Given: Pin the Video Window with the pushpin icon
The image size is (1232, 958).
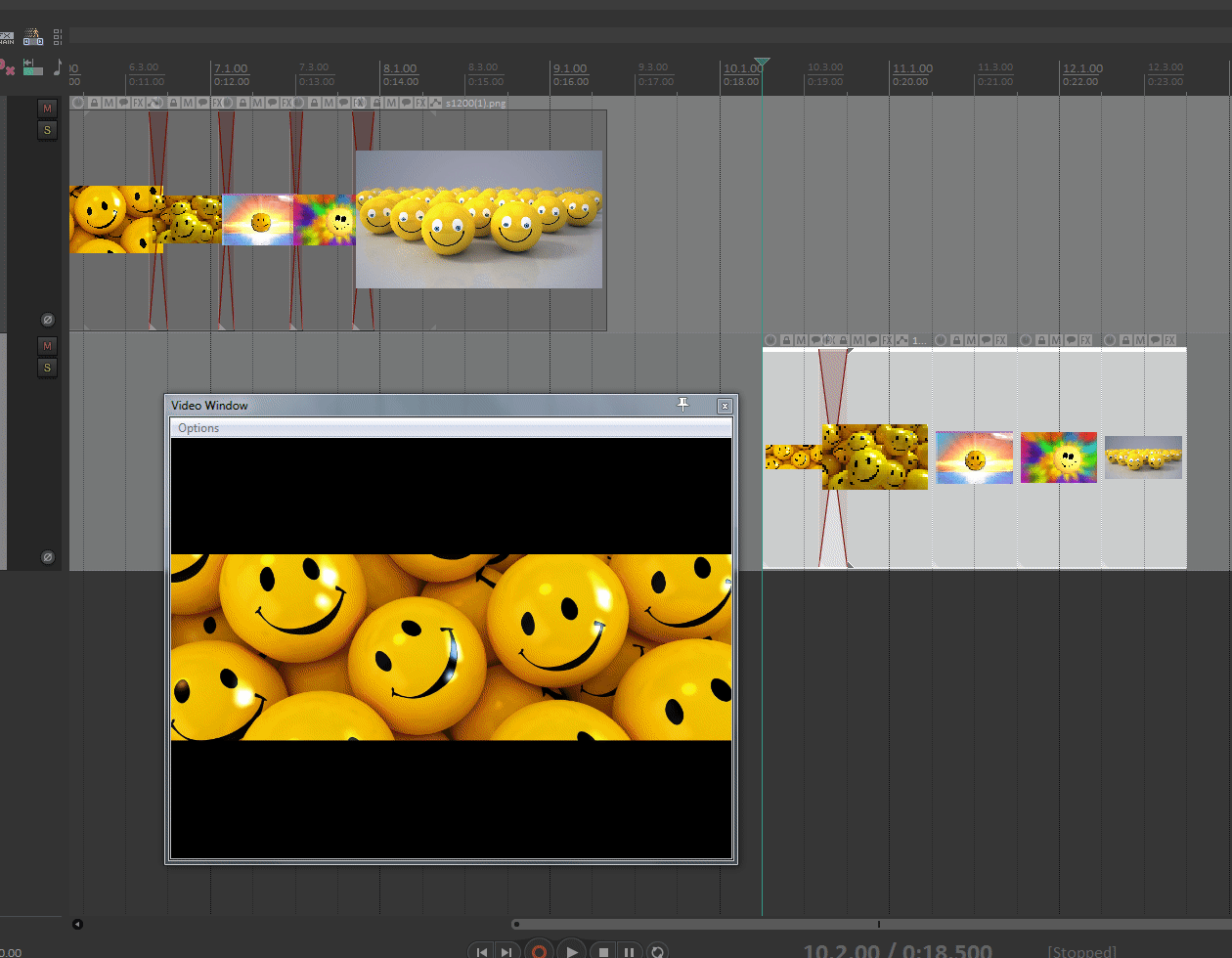Looking at the screenshot, I should point(682,405).
